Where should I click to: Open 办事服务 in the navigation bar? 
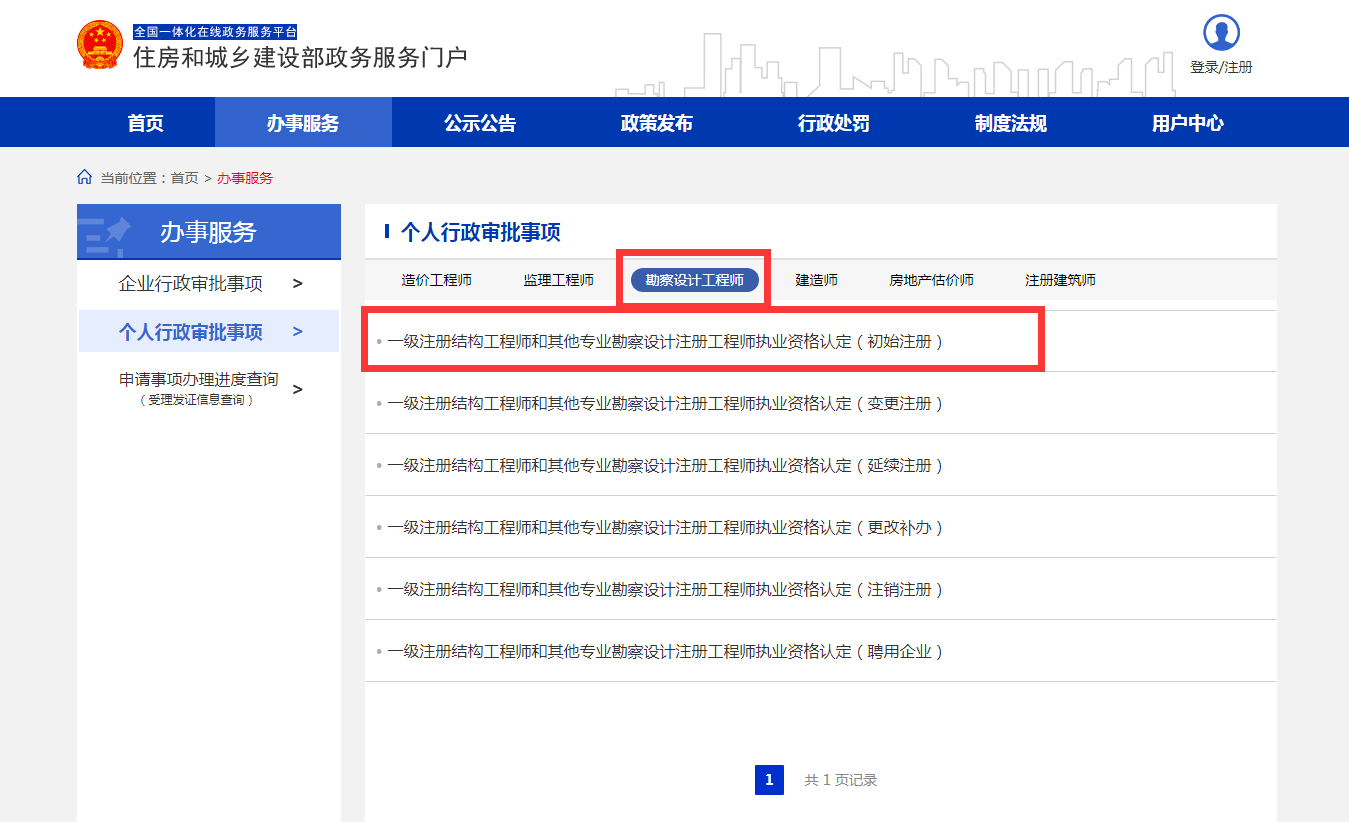[303, 123]
